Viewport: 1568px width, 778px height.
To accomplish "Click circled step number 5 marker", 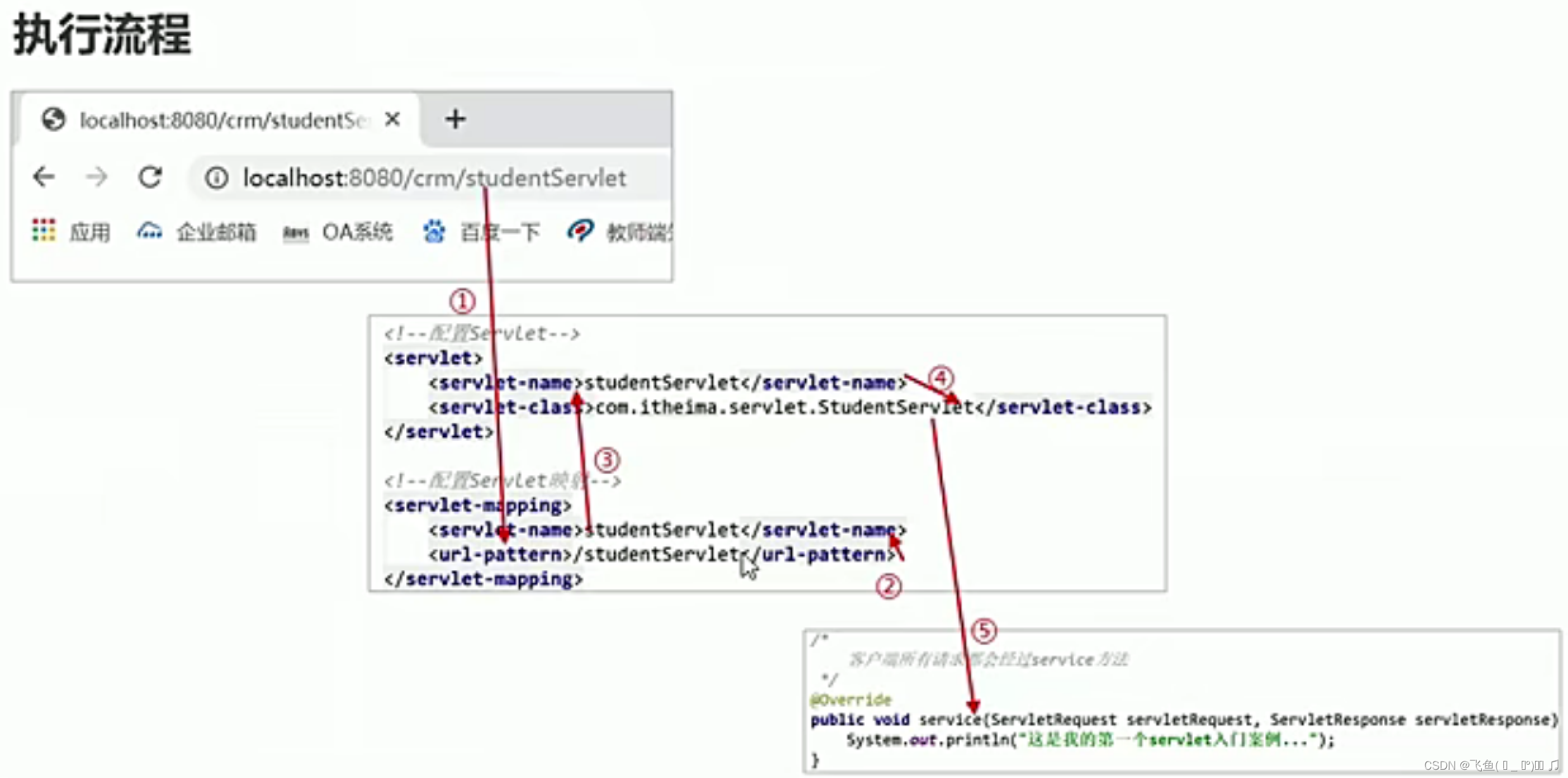I will 984,630.
